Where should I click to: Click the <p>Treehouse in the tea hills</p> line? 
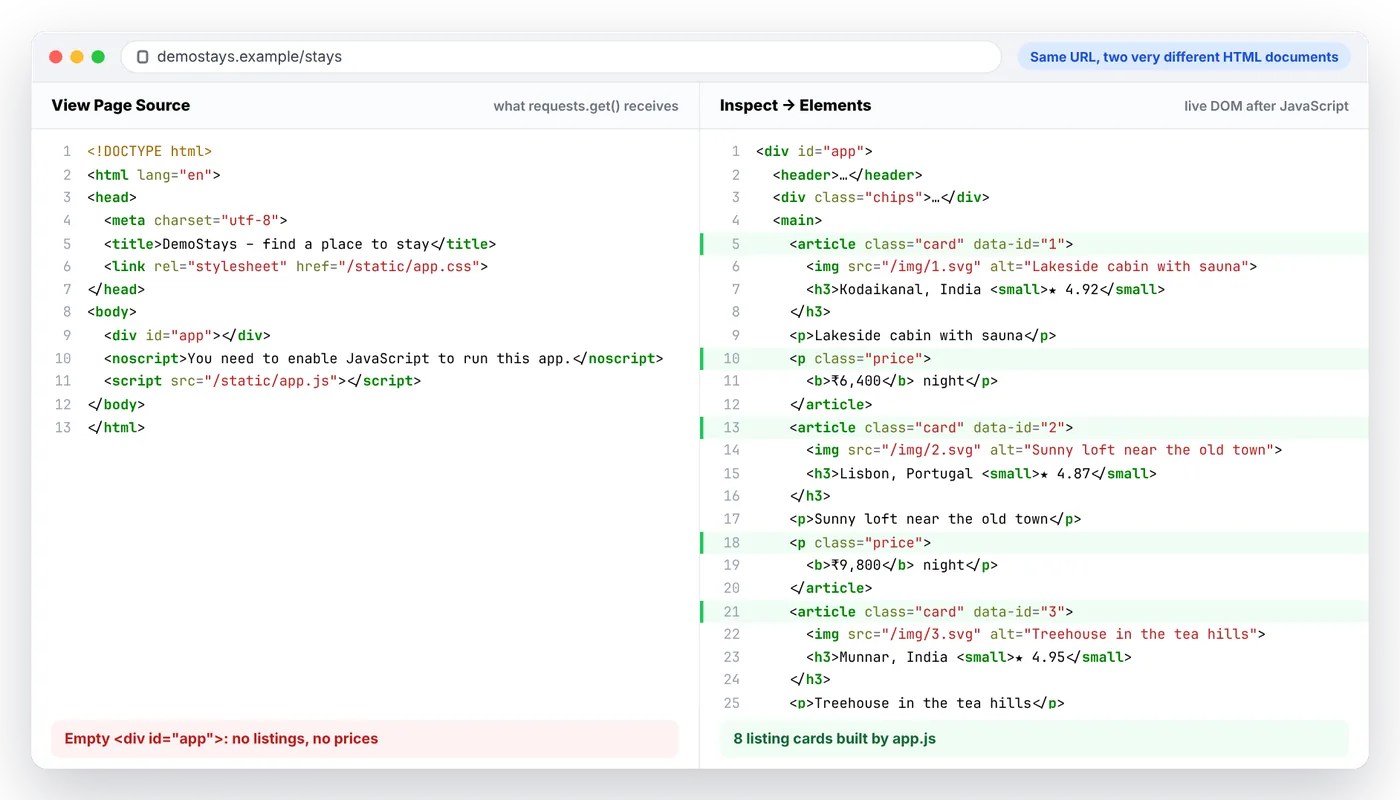tap(927, 703)
